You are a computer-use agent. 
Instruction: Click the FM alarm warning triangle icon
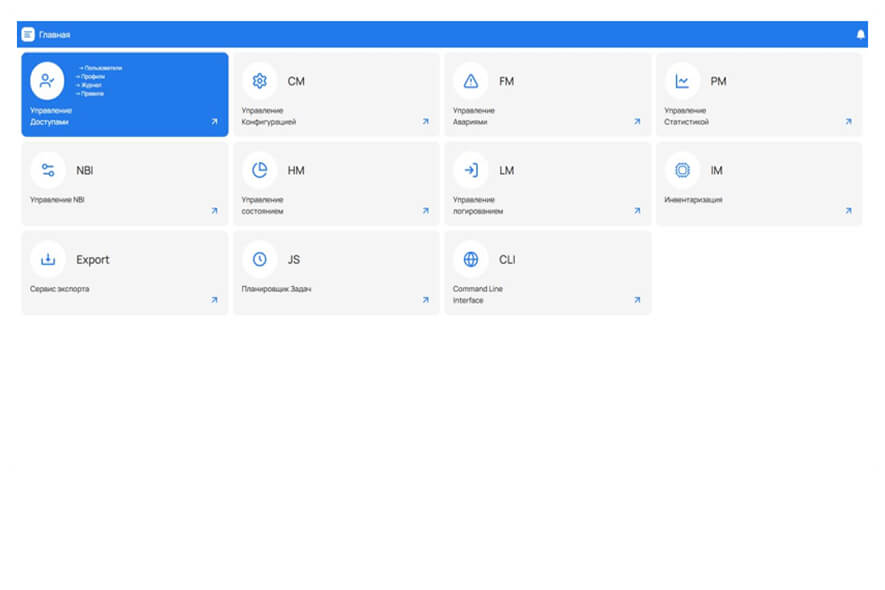tap(471, 81)
